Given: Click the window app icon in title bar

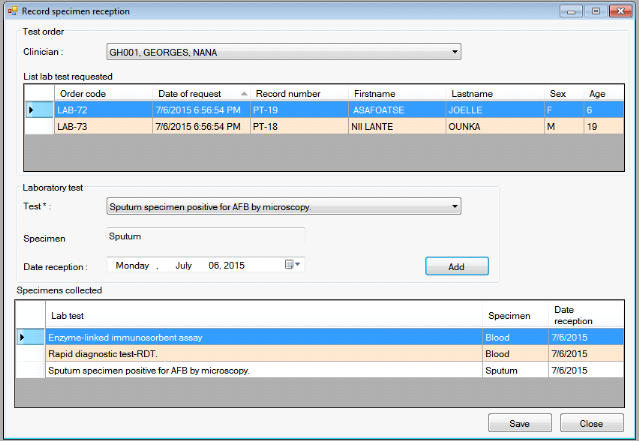Looking at the screenshot, I should pyautogui.click(x=13, y=11).
